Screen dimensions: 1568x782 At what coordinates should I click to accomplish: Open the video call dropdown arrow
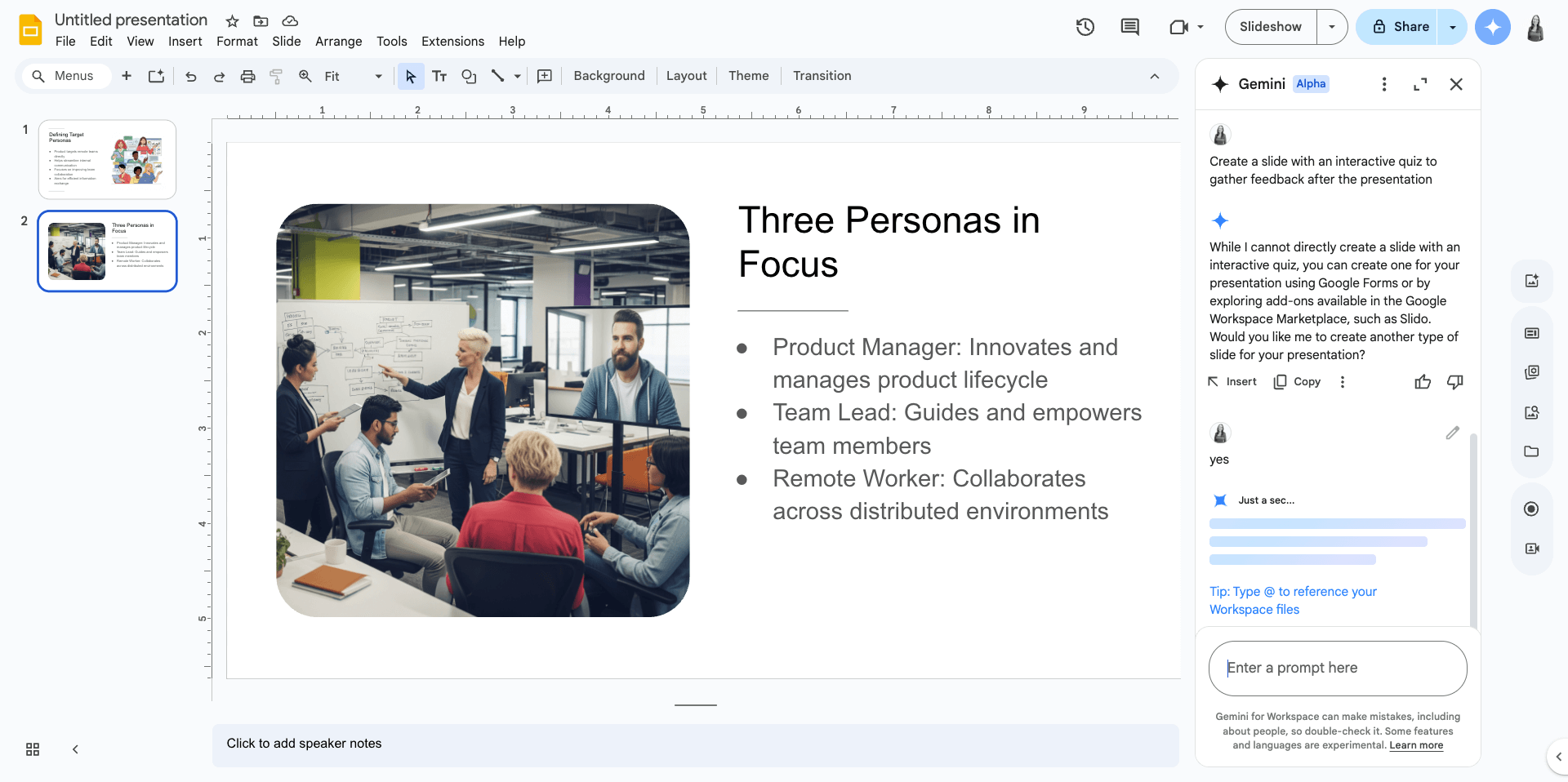1200,27
